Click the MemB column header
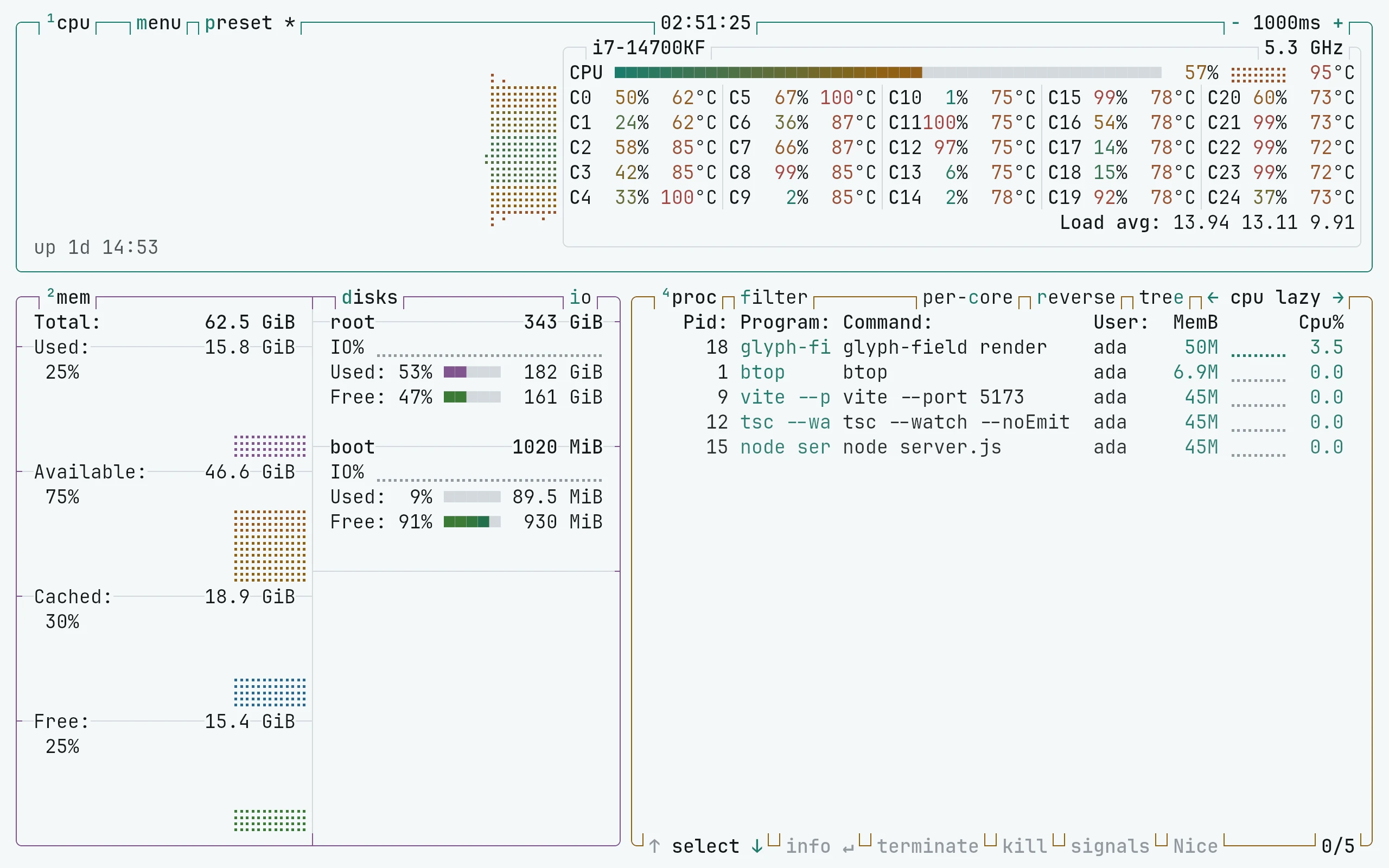Image resolution: width=1389 pixels, height=868 pixels. [1196, 322]
